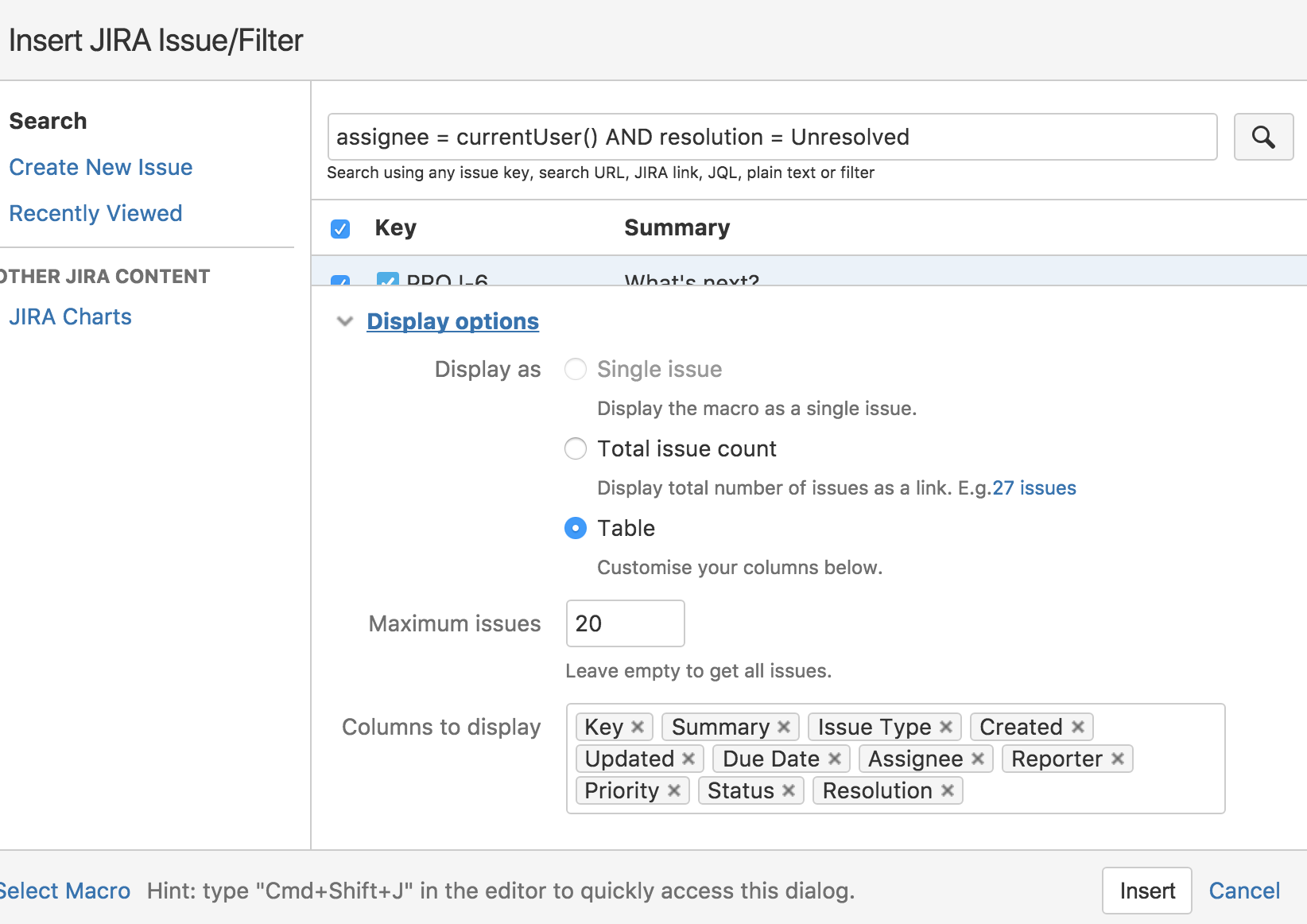Remove the Reporter column tag
Image resolution: width=1307 pixels, height=924 pixels.
pyautogui.click(x=1118, y=758)
